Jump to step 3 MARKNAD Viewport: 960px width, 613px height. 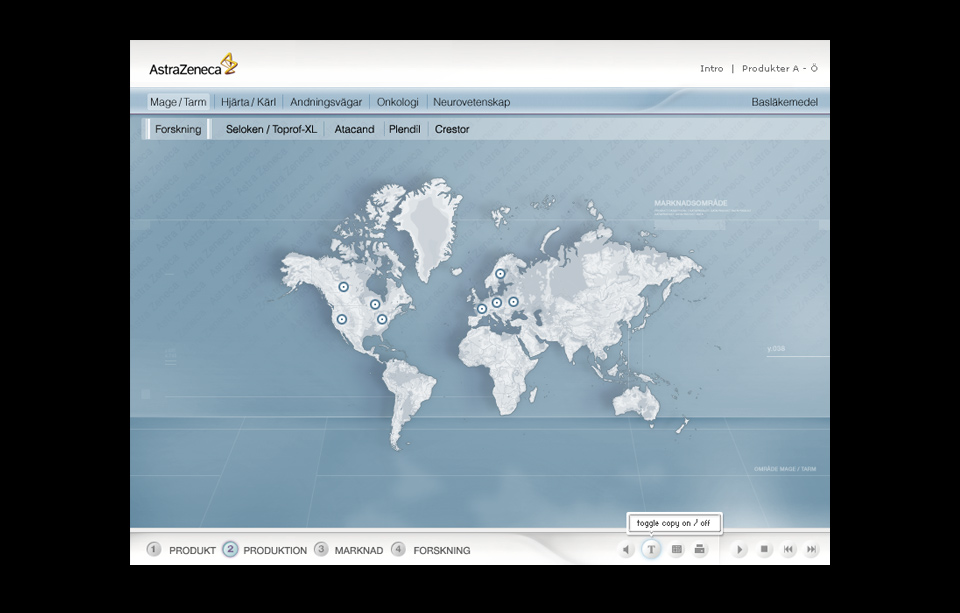[348, 550]
